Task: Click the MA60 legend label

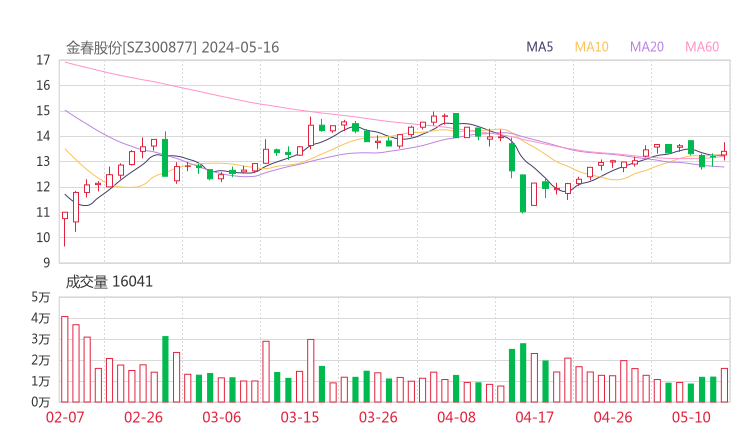Action: pyautogui.click(x=702, y=47)
